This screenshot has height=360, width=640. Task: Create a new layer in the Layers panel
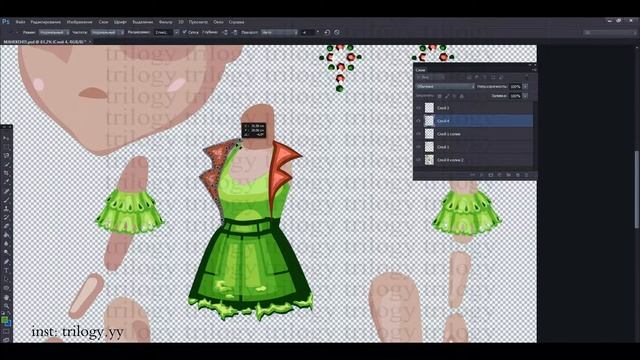(x=518, y=175)
